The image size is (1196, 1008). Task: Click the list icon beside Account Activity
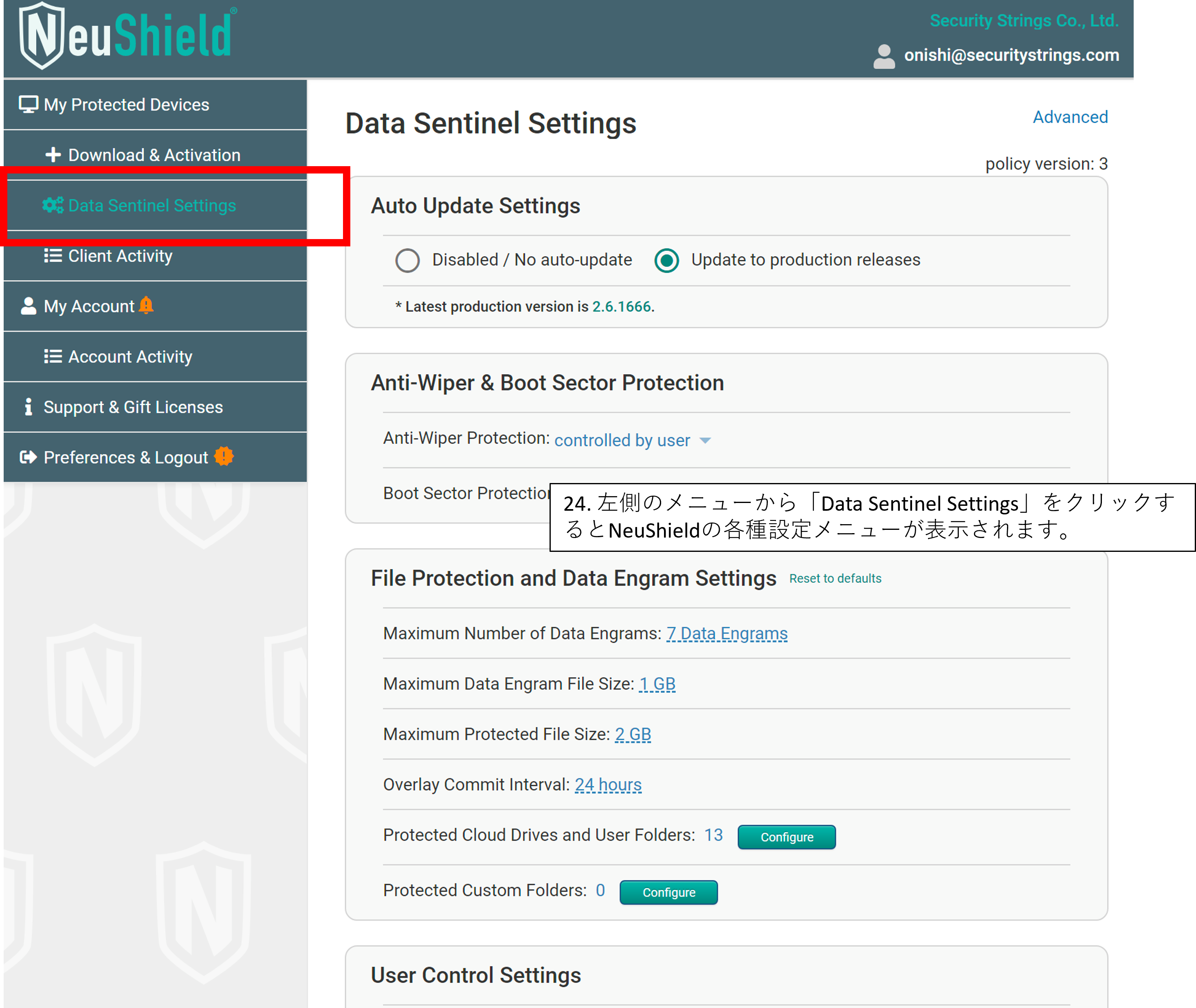[x=53, y=356]
